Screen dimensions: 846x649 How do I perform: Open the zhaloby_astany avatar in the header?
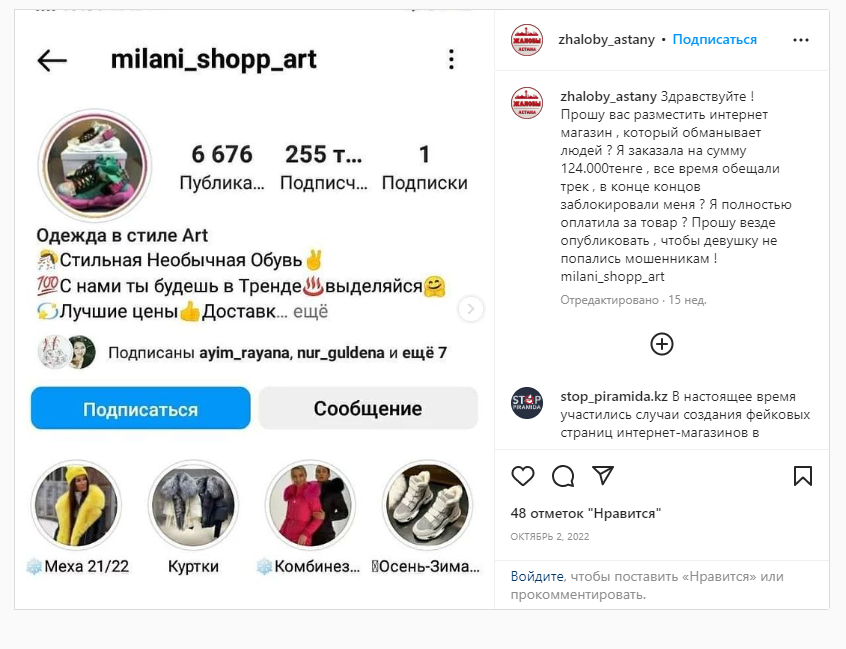527,40
